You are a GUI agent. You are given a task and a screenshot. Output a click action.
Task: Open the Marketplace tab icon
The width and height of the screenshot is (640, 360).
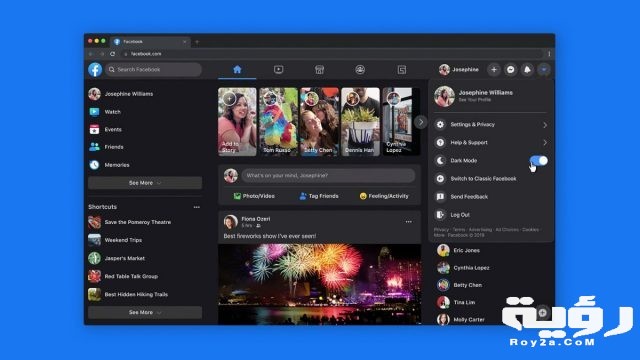pos(319,70)
